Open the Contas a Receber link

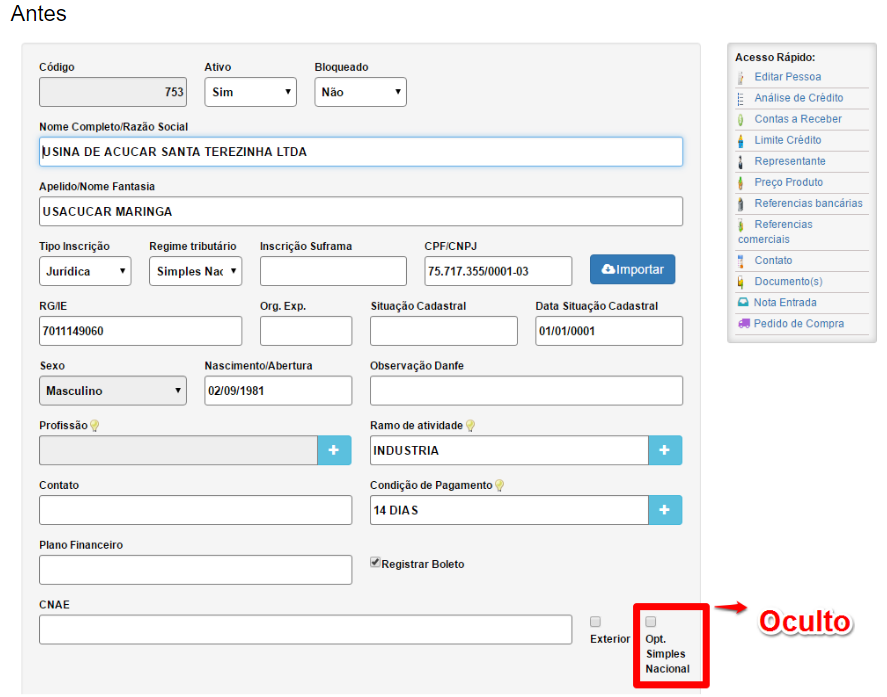[797, 119]
